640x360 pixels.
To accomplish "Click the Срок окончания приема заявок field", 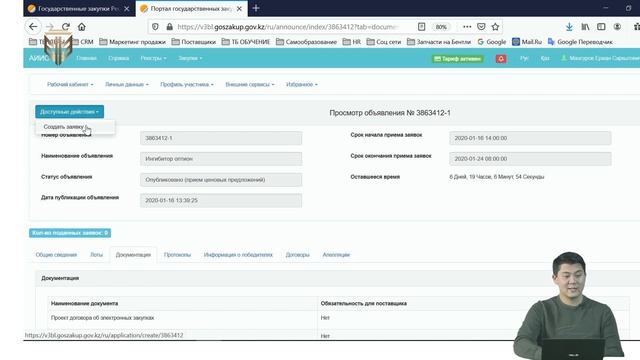I will click(x=530, y=159).
